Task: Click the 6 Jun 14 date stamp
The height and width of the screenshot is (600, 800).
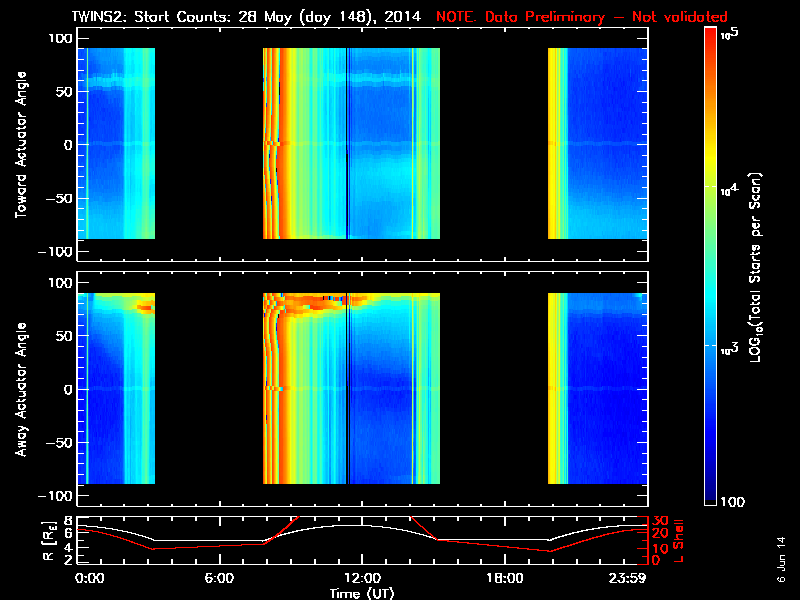Action: coord(781,559)
